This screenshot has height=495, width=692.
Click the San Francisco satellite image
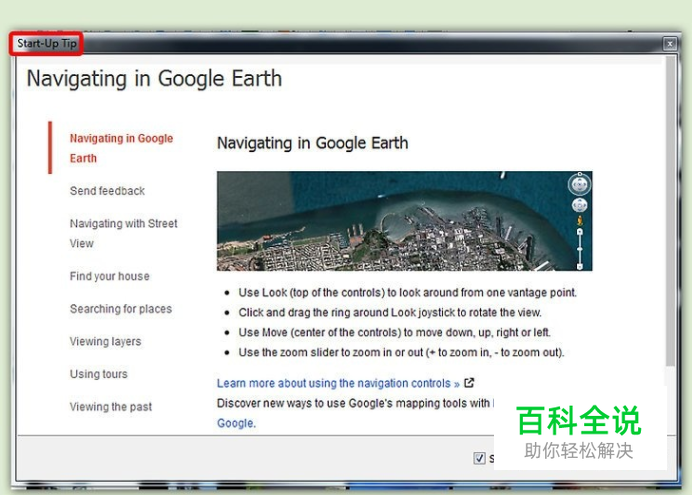coord(404,221)
